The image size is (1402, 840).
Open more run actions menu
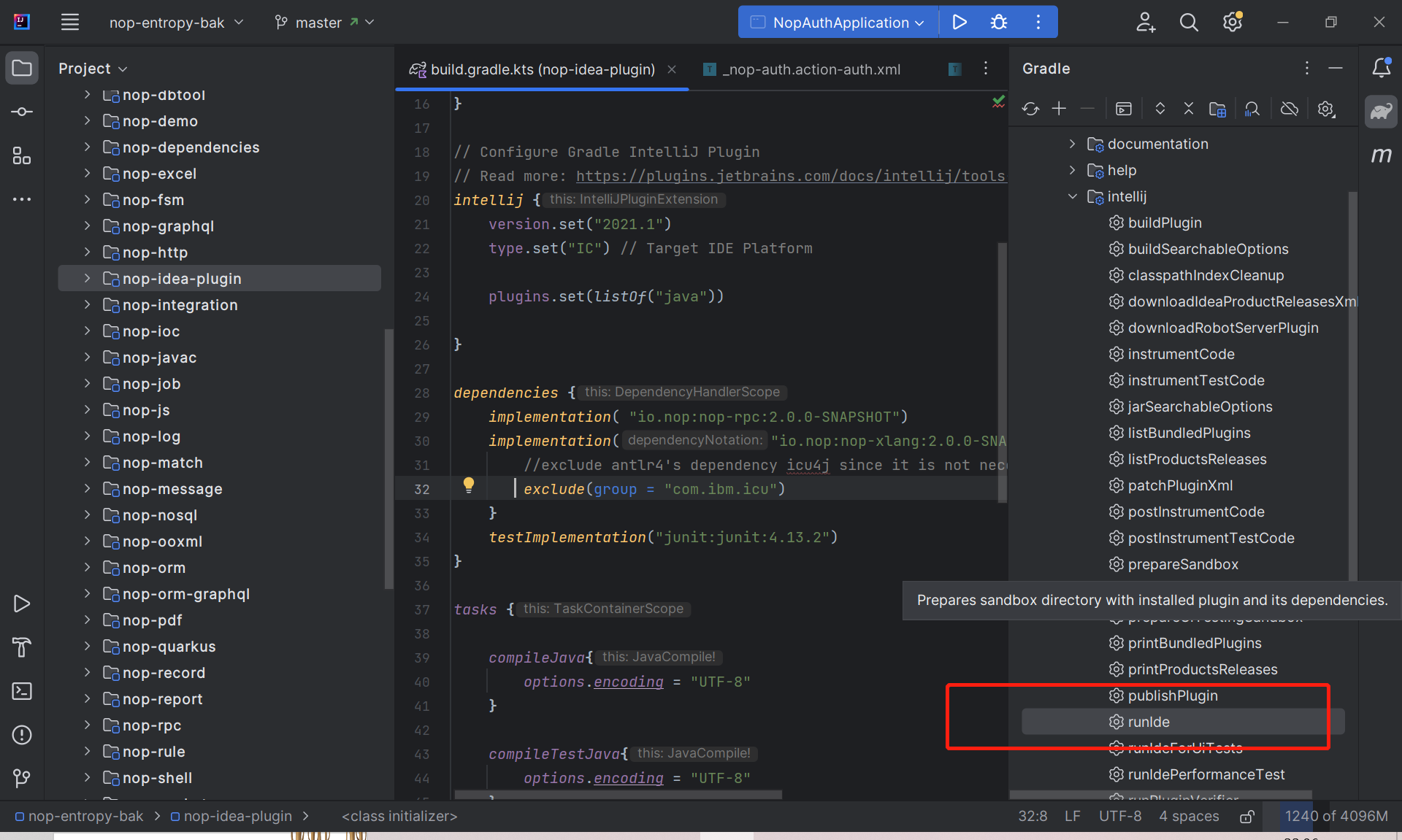tap(1038, 22)
